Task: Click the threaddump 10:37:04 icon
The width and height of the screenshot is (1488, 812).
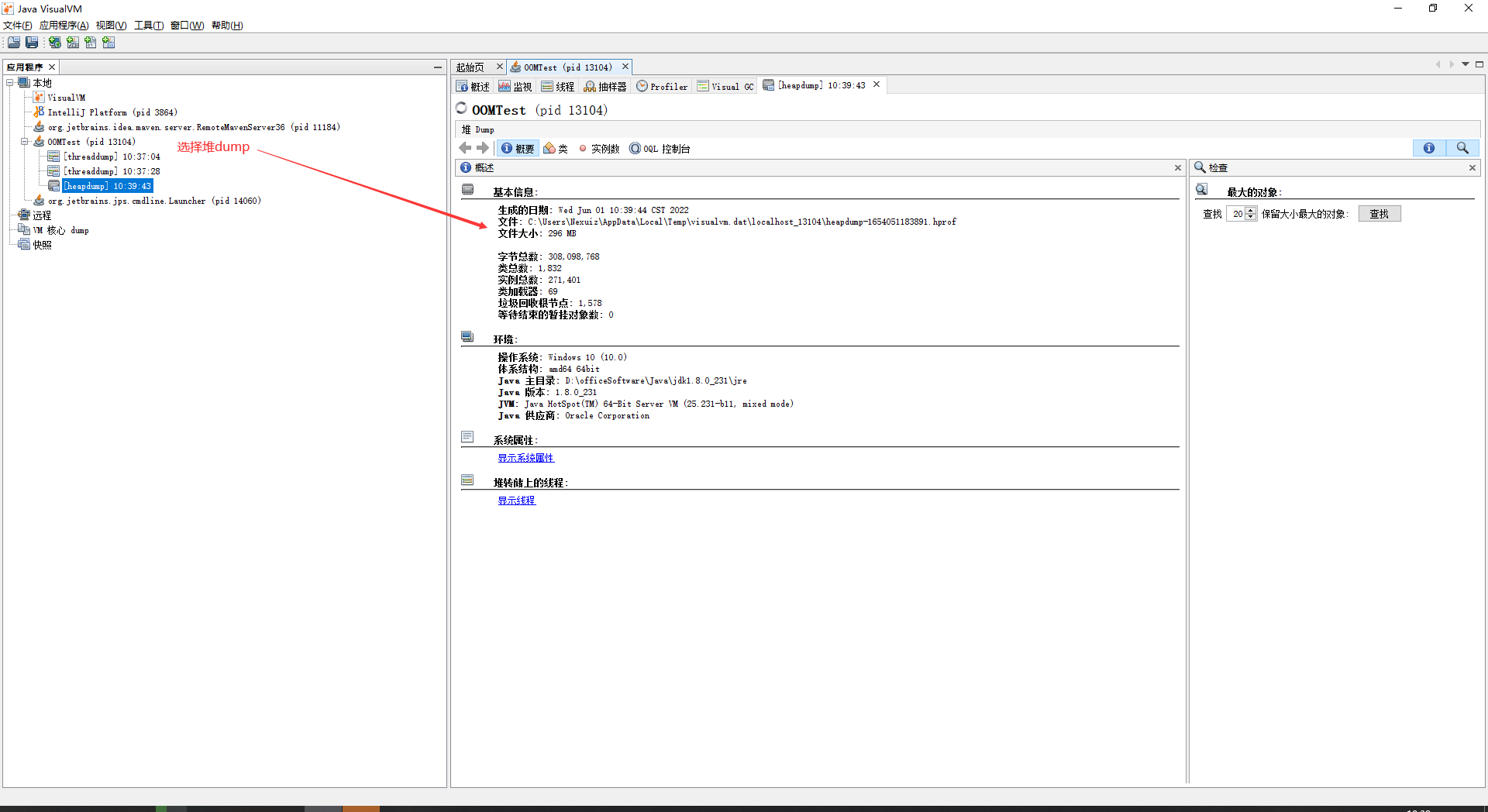Action: (x=53, y=156)
